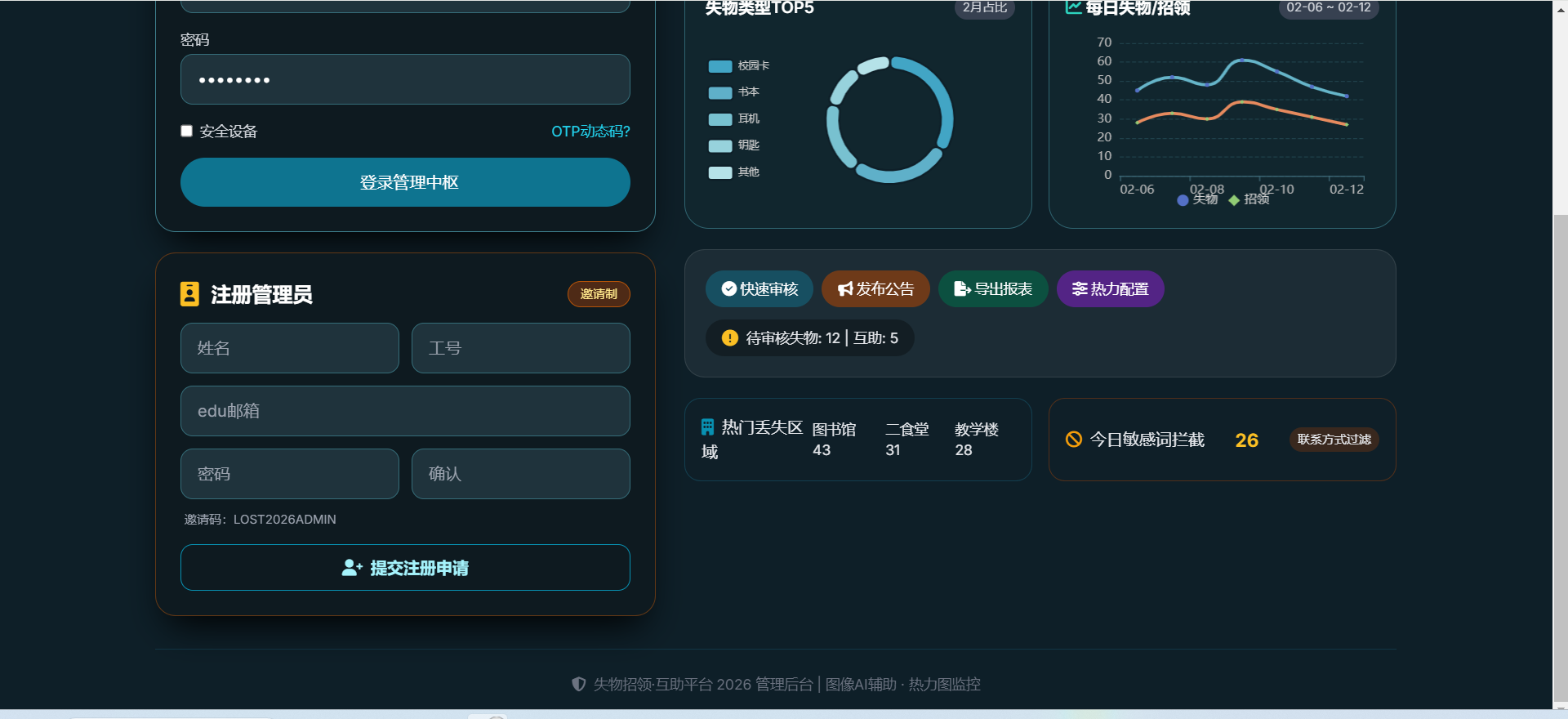The width and height of the screenshot is (1568, 719).
Task: Toggle the 失物 series in chart legend
Action: pos(1197,199)
